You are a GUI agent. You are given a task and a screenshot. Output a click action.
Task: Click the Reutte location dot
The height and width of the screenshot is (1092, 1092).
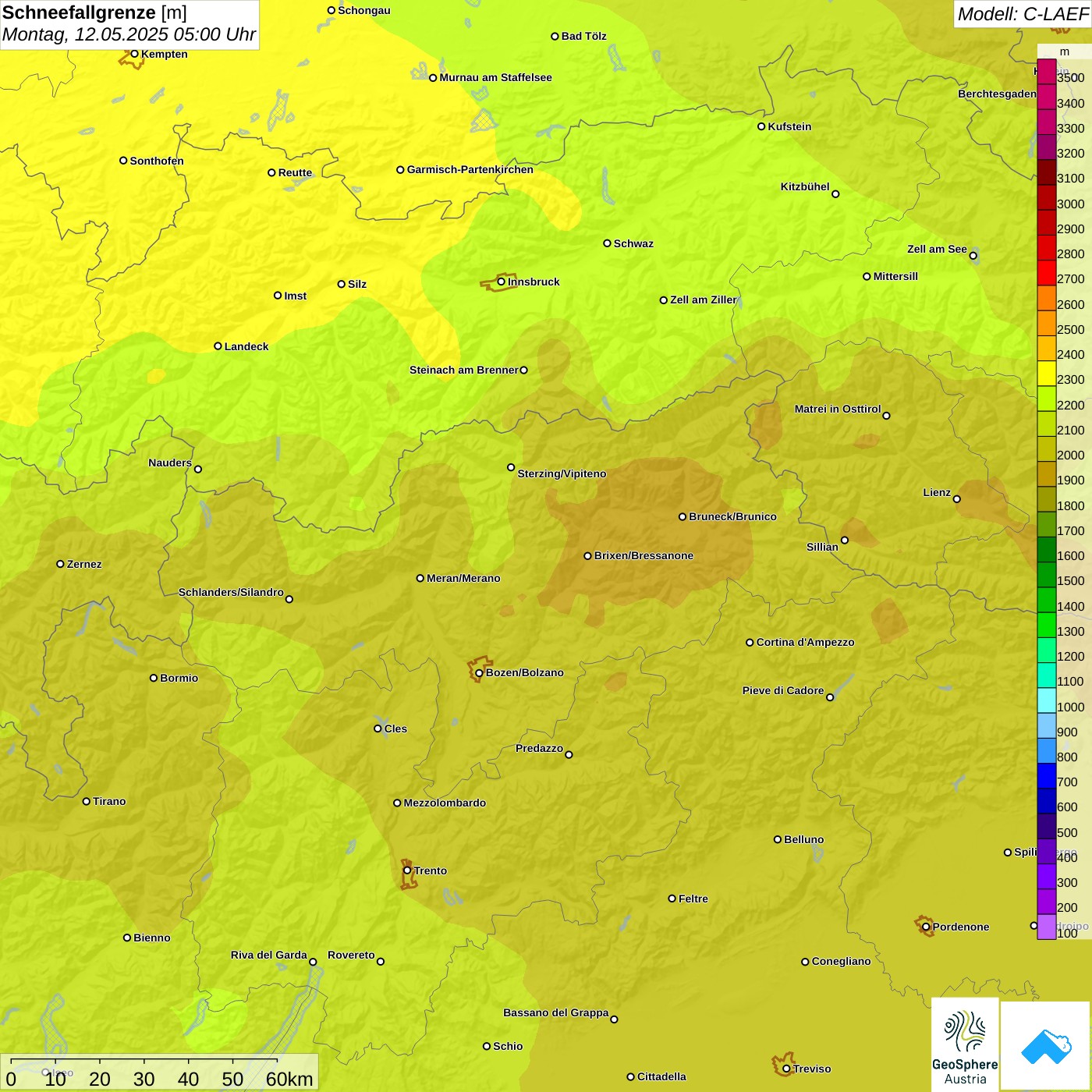coord(271,173)
